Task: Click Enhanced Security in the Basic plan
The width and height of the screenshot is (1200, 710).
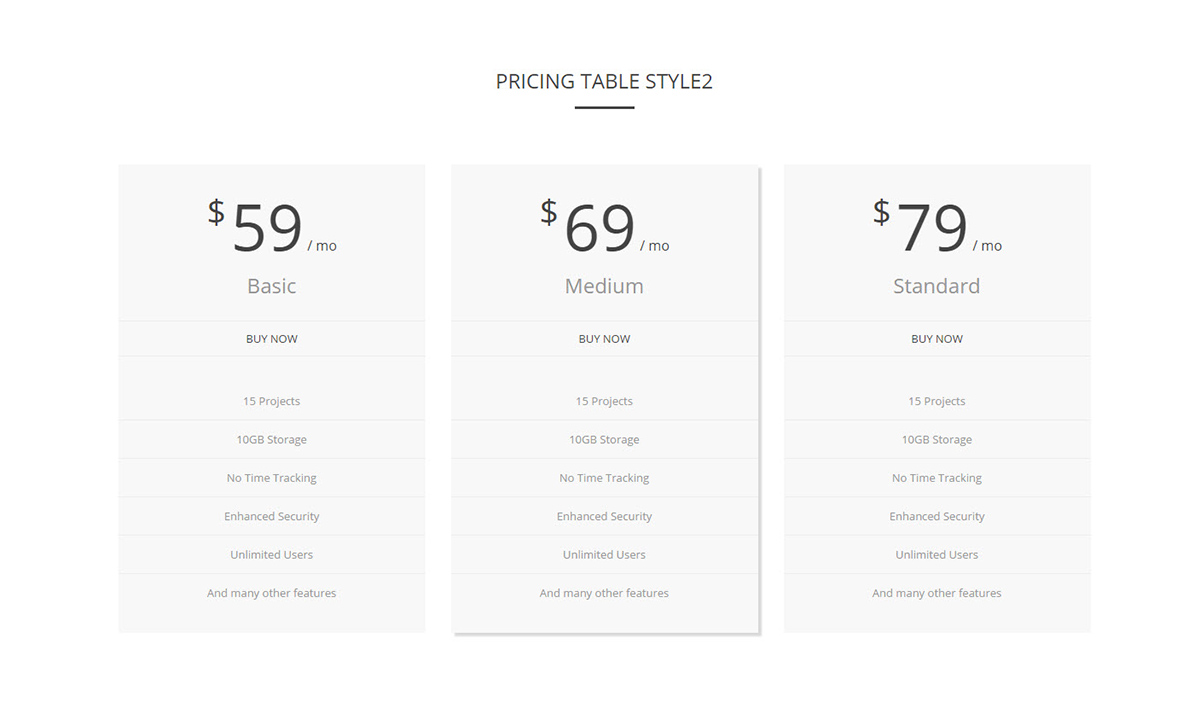Action: [x=272, y=516]
